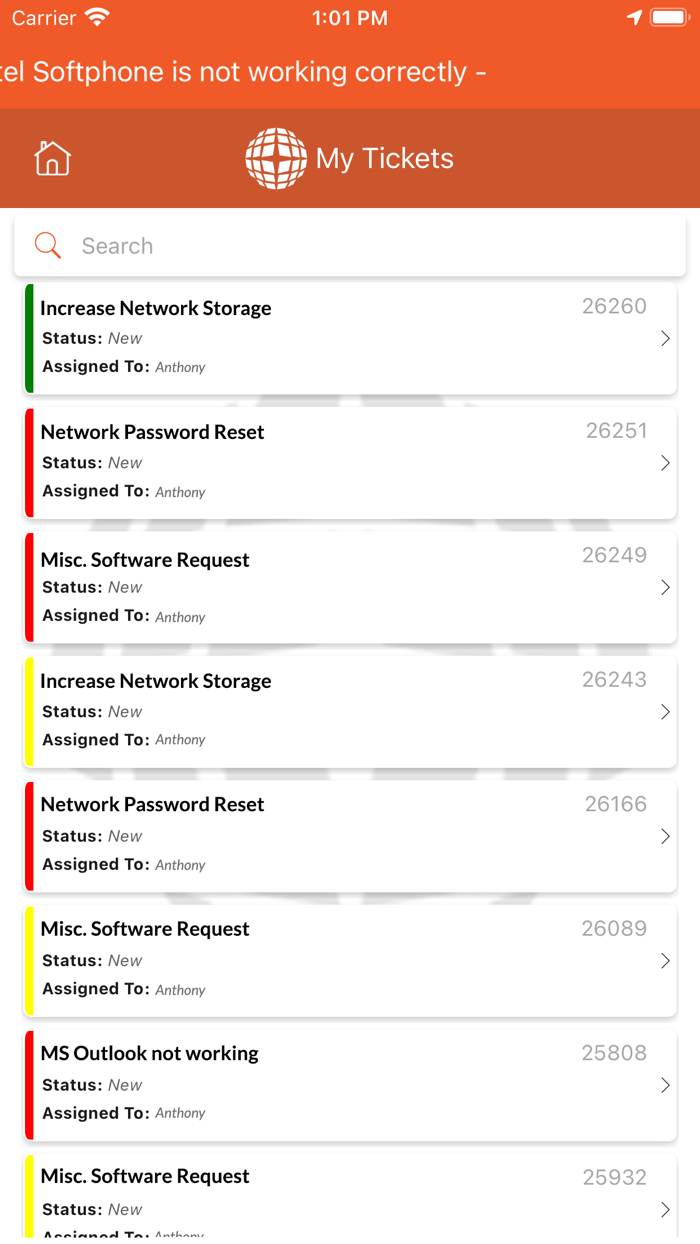Click the search magnifier icon
The height and width of the screenshot is (1244, 700).
(48, 246)
